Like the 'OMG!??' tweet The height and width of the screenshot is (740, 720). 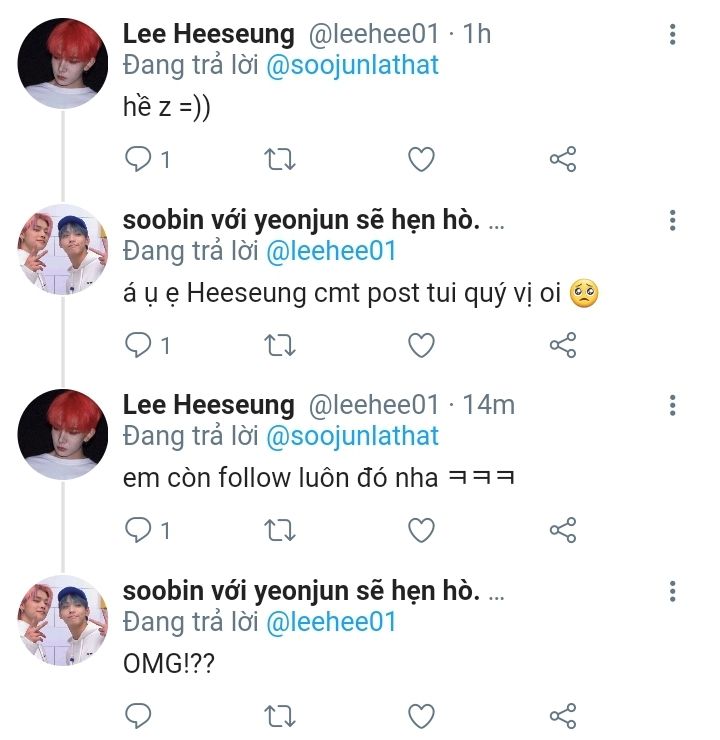coord(421,716)
